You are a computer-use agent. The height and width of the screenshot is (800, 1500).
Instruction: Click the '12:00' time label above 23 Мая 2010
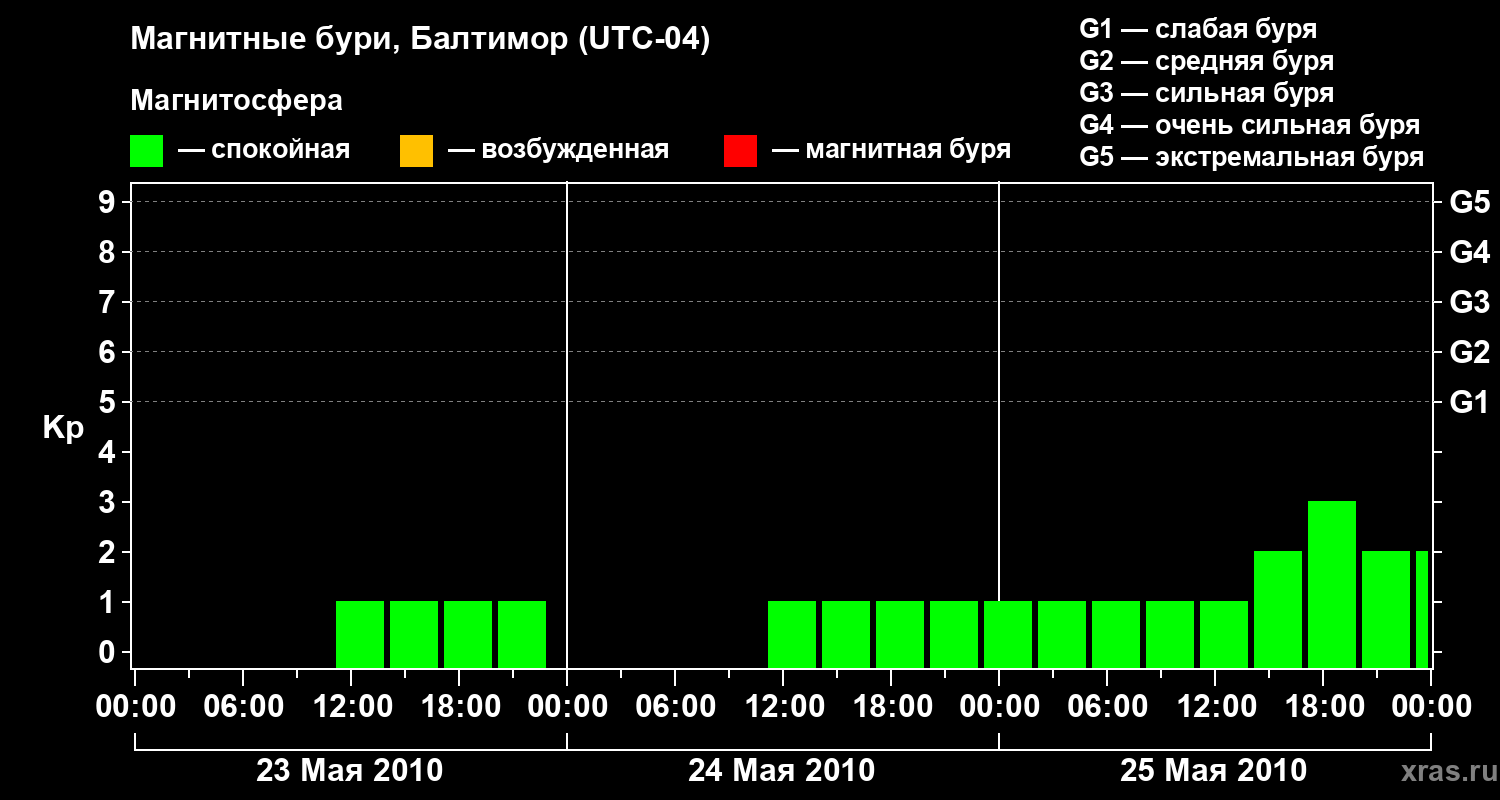tap(351, 707)
